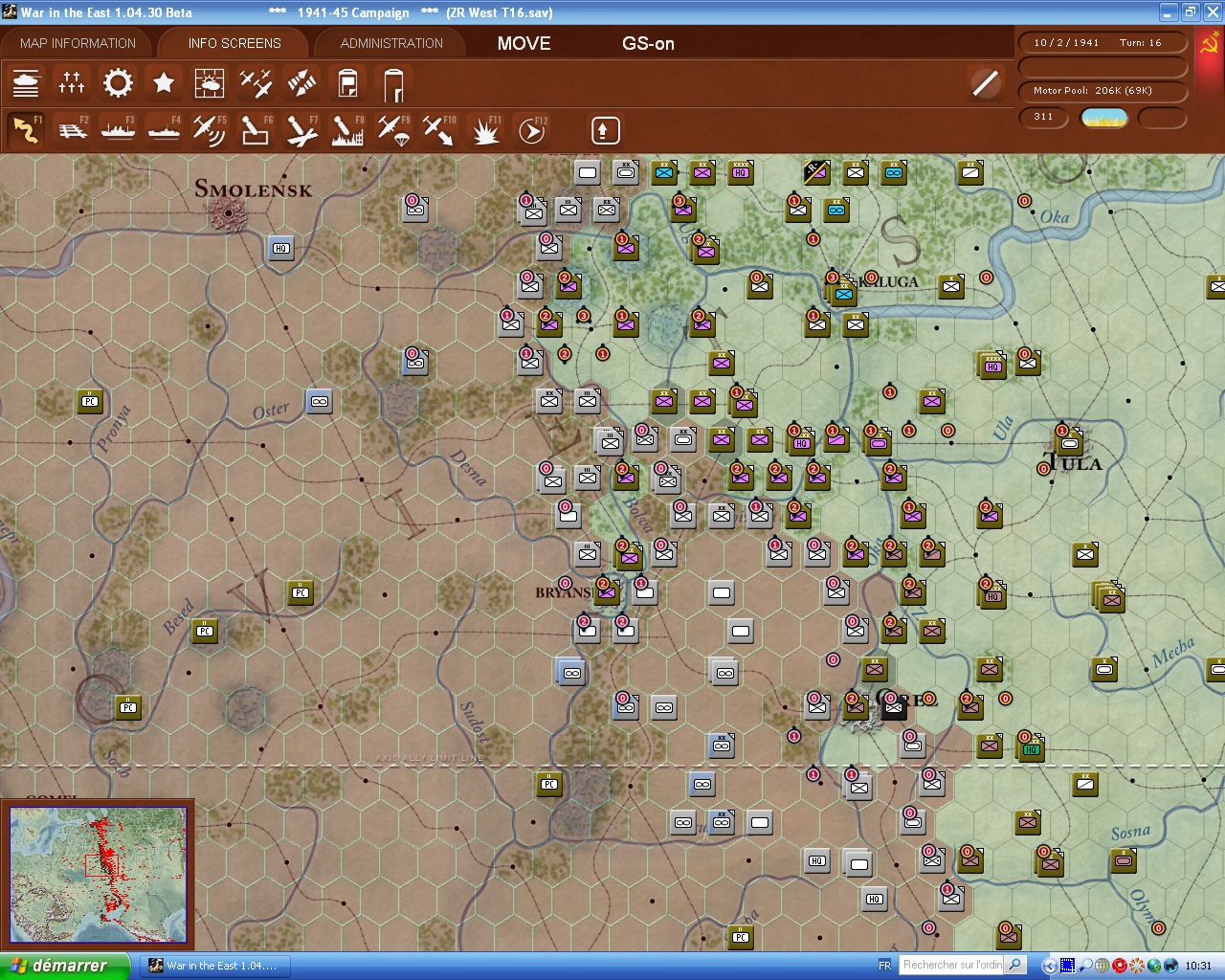The height and width of the screenshot is (980, 1225).
Task: Open the MAP INFORMATION tab
Action: tap(78, 43)
